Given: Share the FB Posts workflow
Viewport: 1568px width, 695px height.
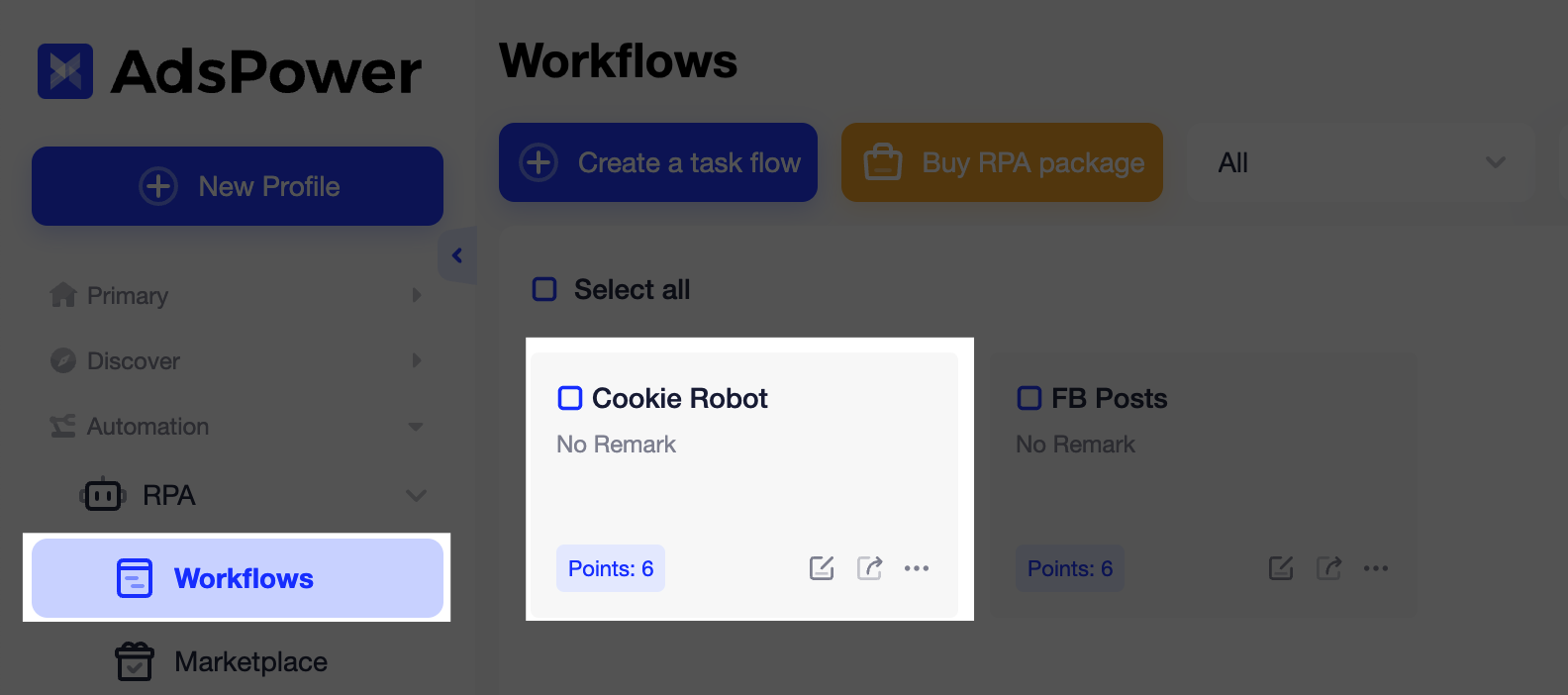Looking at the screenshot, I should click(1328, 567).
